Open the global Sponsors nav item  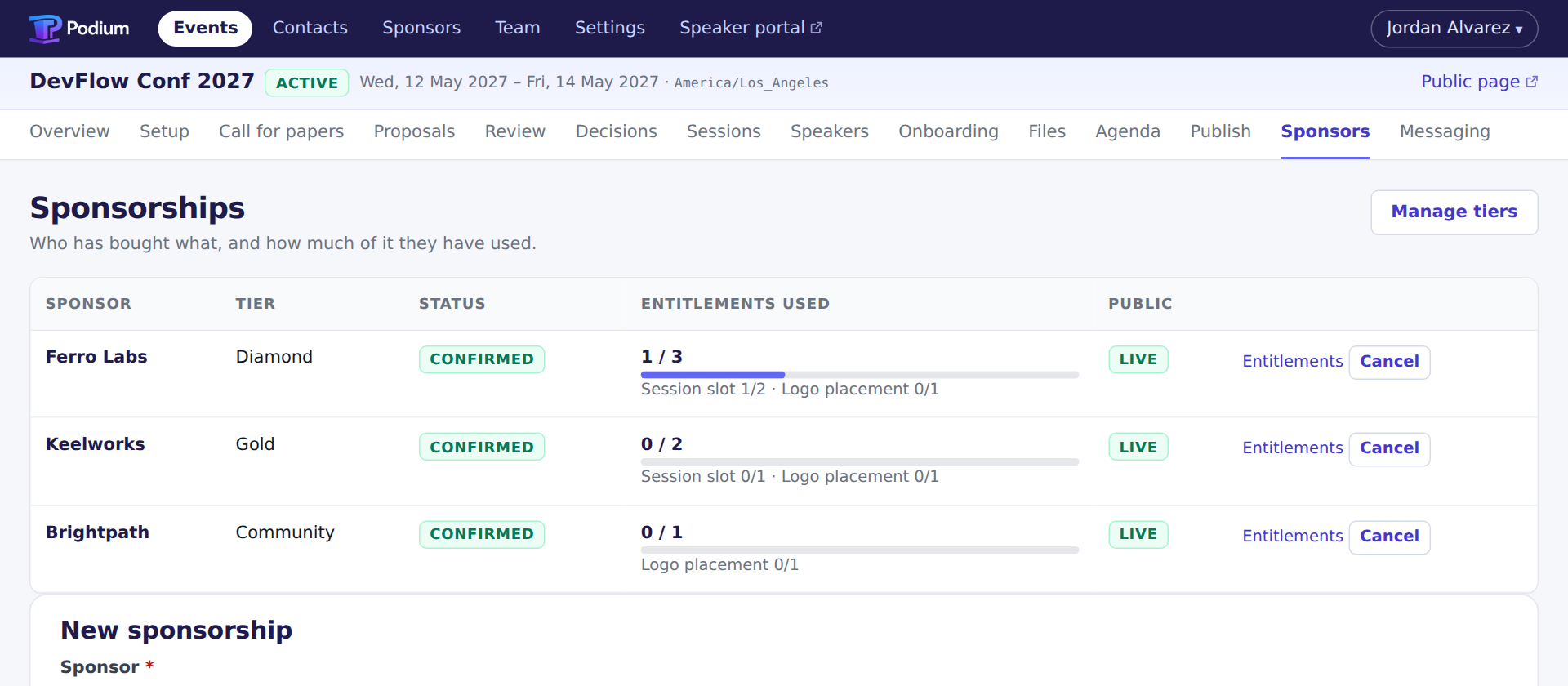pos(421,28)
